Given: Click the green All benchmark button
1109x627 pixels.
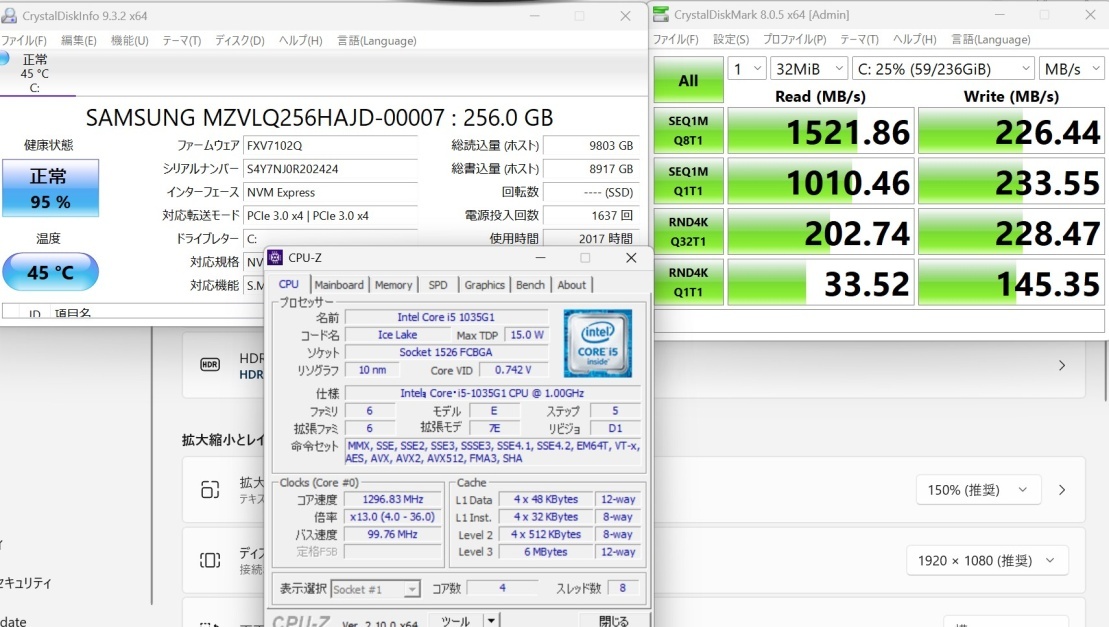Looking at the screenshot, I should pos(688,80).
